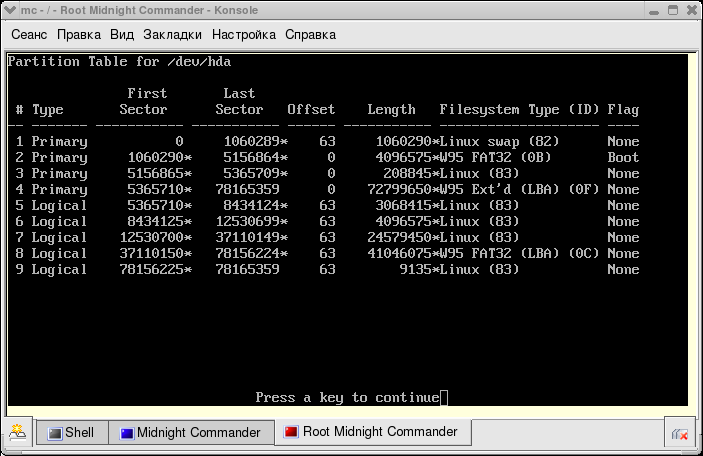Switch to the Midnight Commander session tab
This screenshot has width=703, height=456.
pos(191,433)
